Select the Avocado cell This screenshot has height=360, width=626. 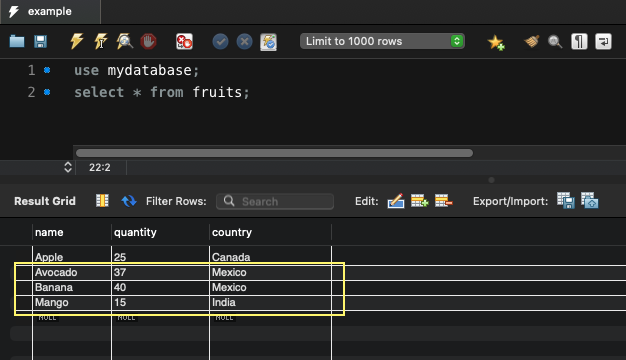pyautogui.click(x=72, y=273)
